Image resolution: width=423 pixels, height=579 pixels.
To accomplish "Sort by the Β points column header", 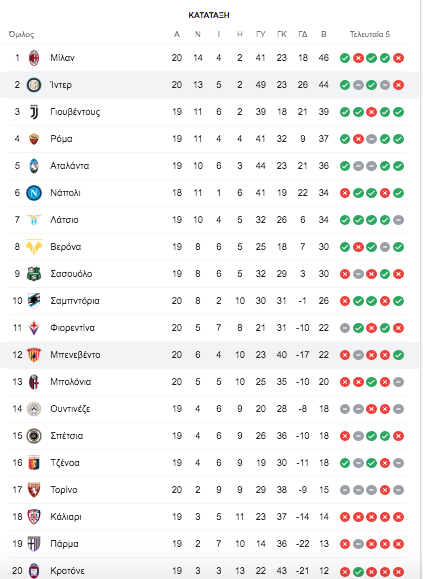I will click(x=324, y=34).
